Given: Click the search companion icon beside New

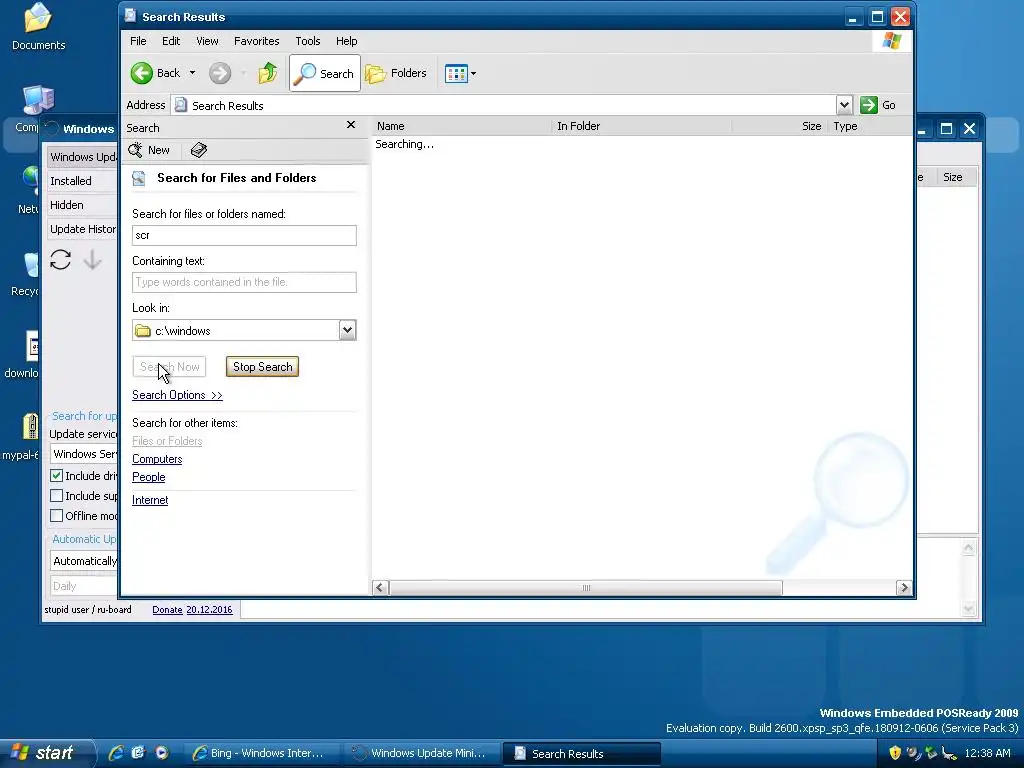Looking at the screenshot, I should click(199, 150).
